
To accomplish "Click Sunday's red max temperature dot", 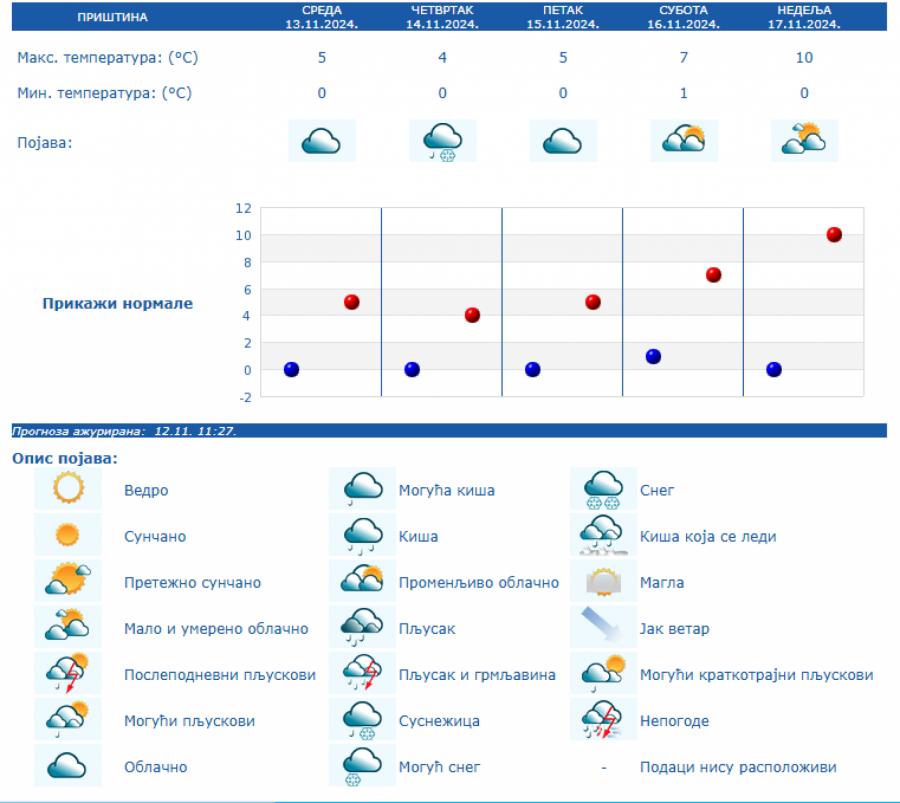I will pyautogui.click(x=834, y=235).
